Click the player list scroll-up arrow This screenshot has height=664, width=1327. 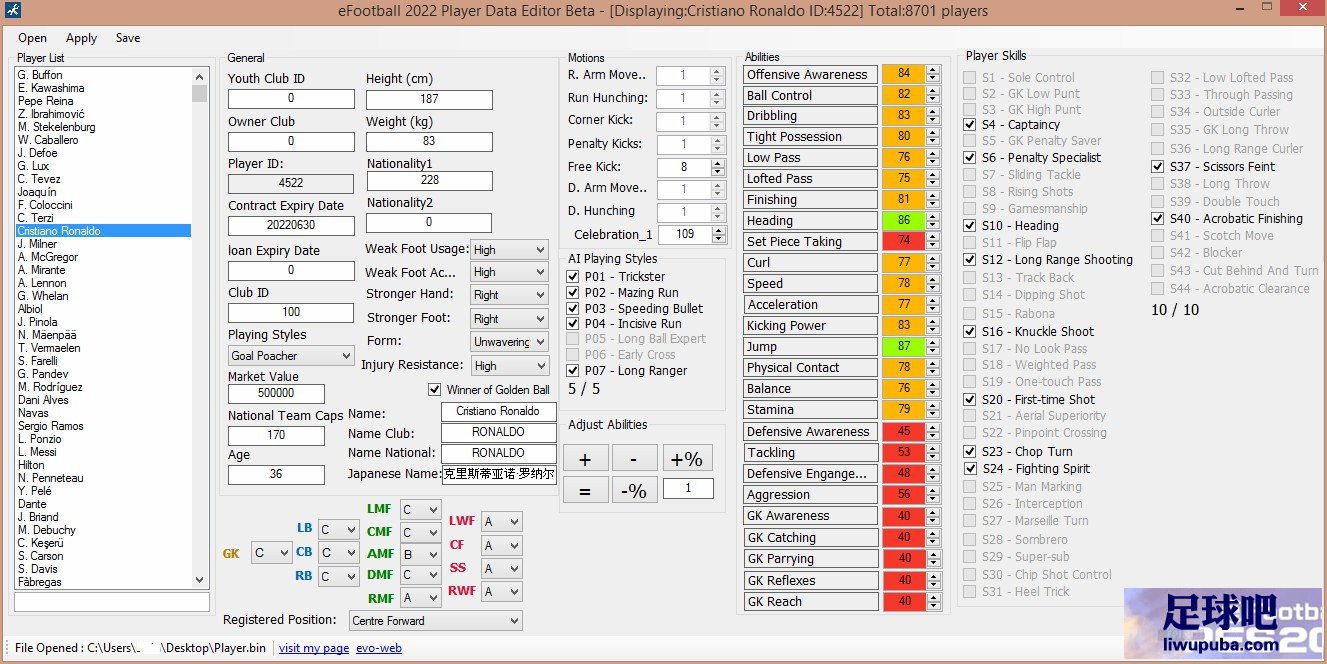(x=200, y=76)
